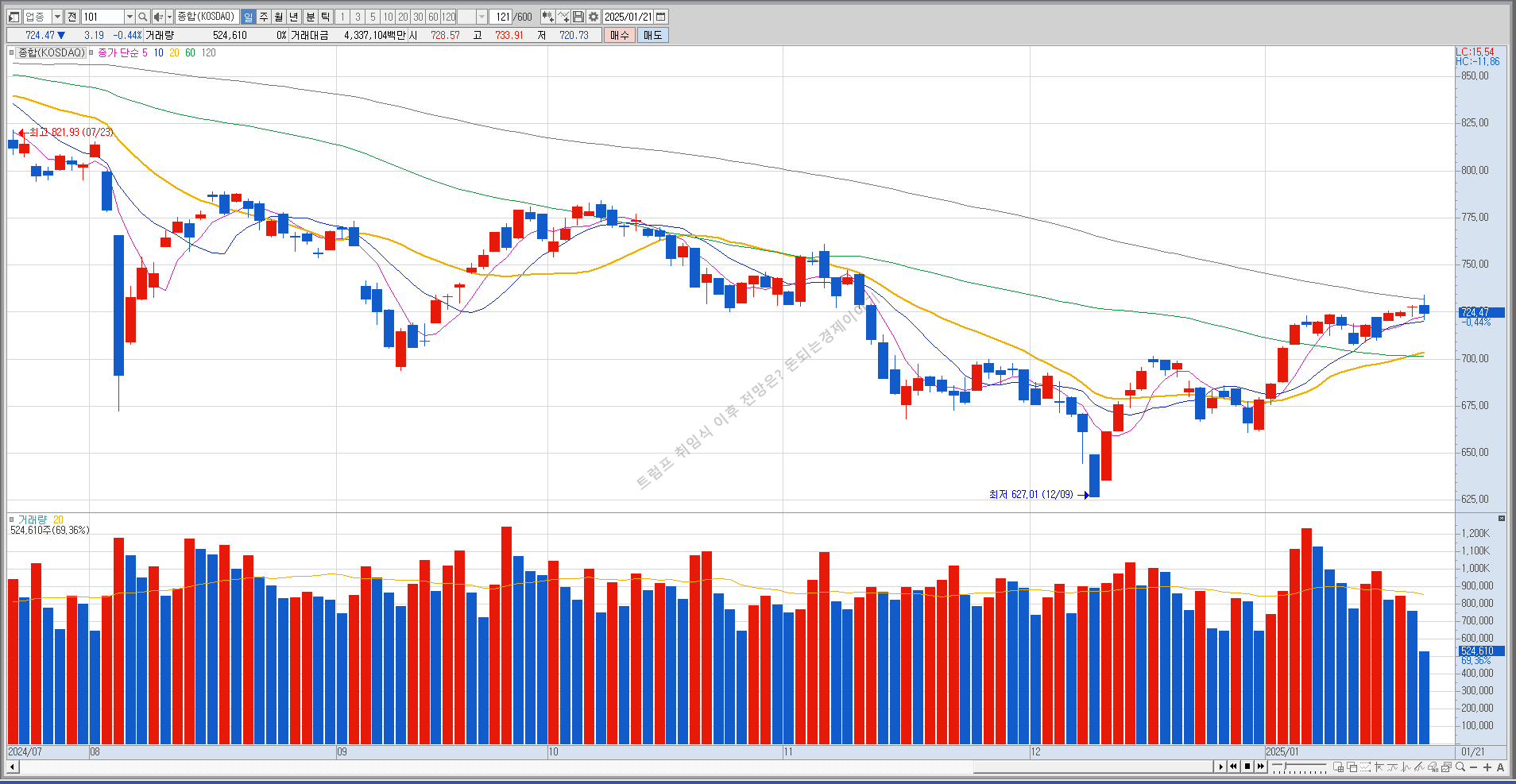Click the bottom magnifier zoom icon
The image size is (1516, 784).
pyautogui.click(x=1460, y=767)
